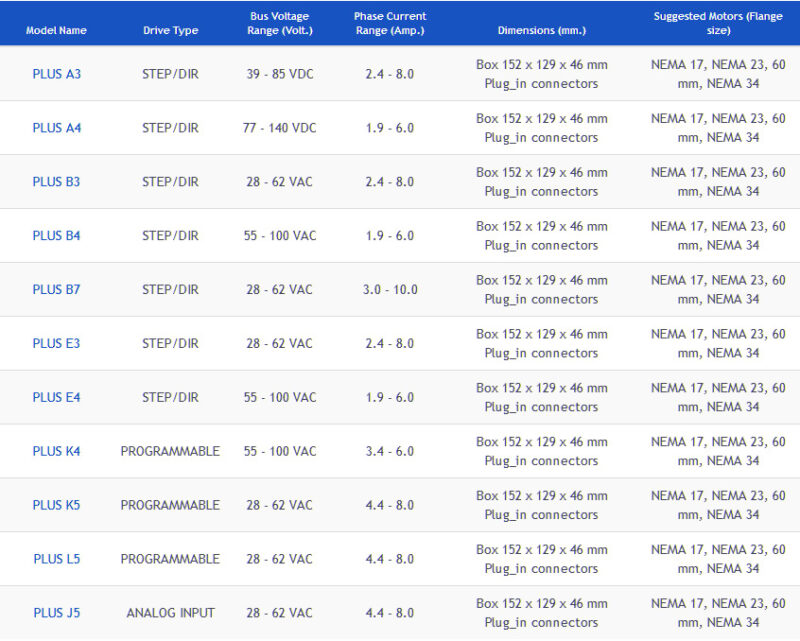This screenshot has height=641, width=800.
Task: Click the PLUS E3 model link
Action: tap(56, 344)
